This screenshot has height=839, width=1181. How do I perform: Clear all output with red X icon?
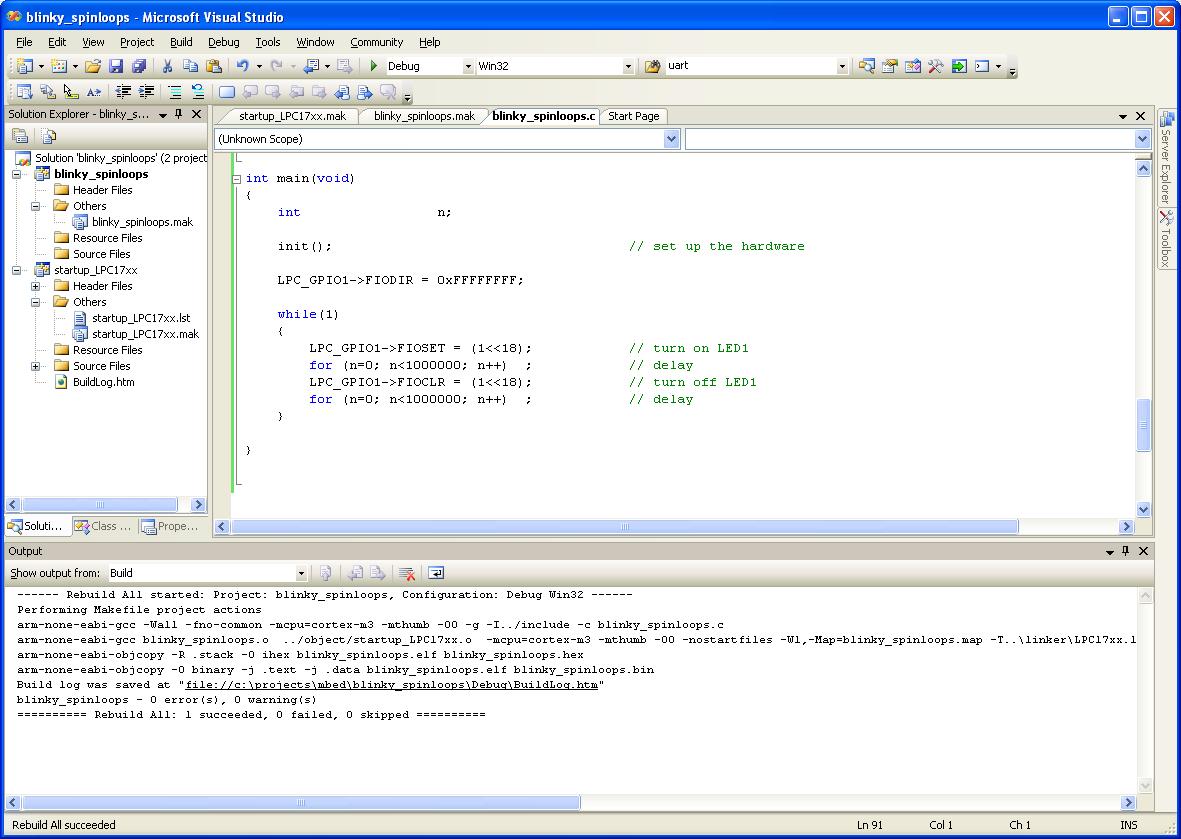tap(407, 573)
